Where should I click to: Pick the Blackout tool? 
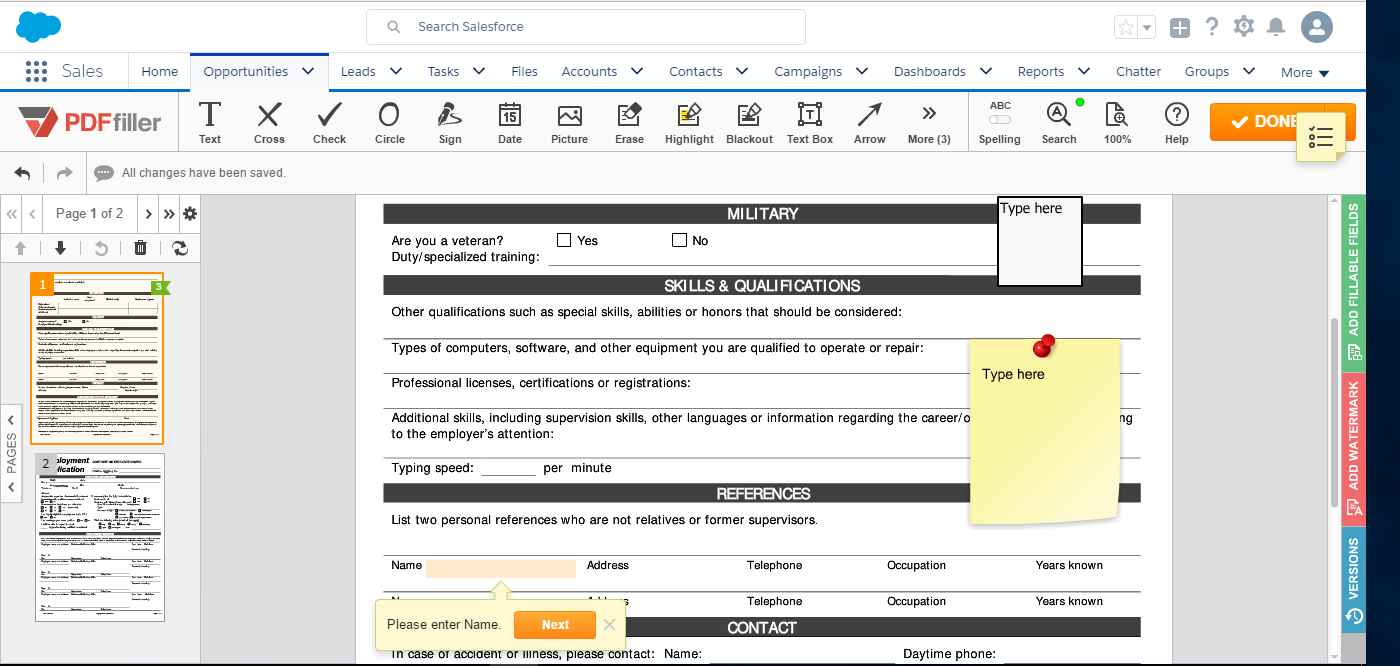(x=750, y=123)
